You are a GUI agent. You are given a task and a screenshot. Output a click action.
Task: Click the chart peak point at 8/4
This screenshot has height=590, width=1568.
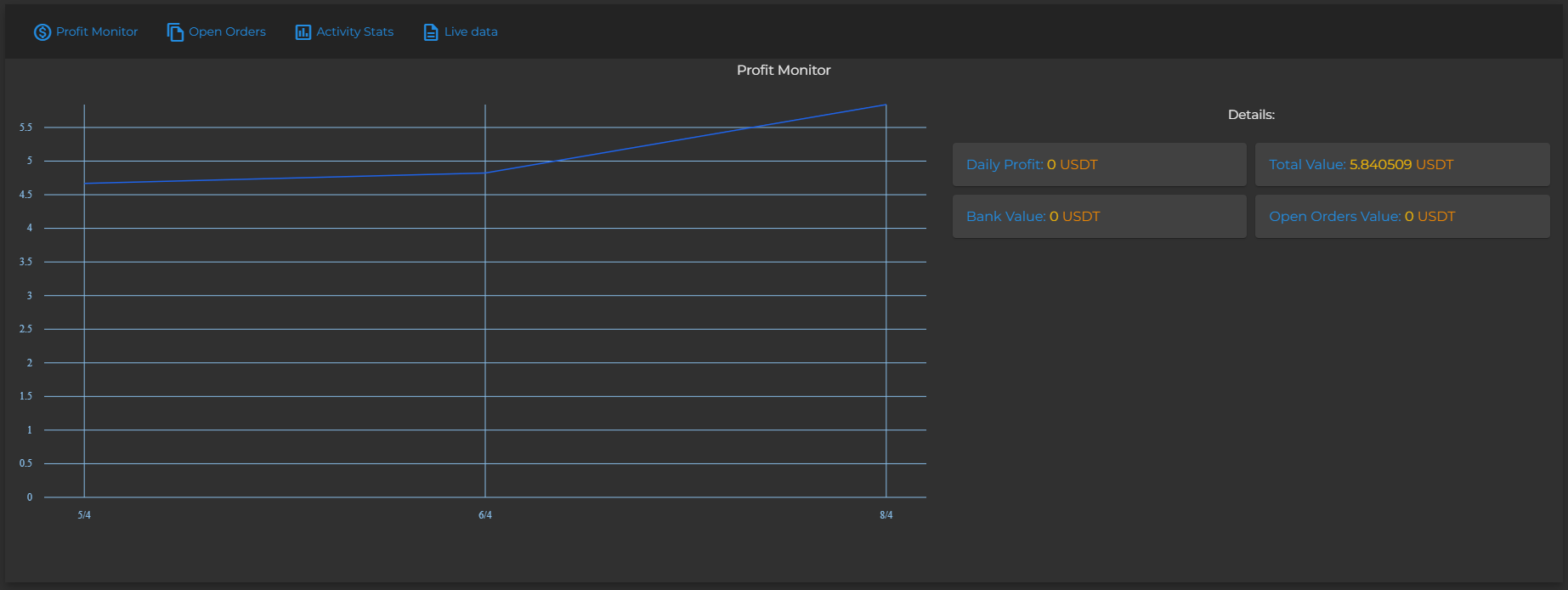click(886, 105)
